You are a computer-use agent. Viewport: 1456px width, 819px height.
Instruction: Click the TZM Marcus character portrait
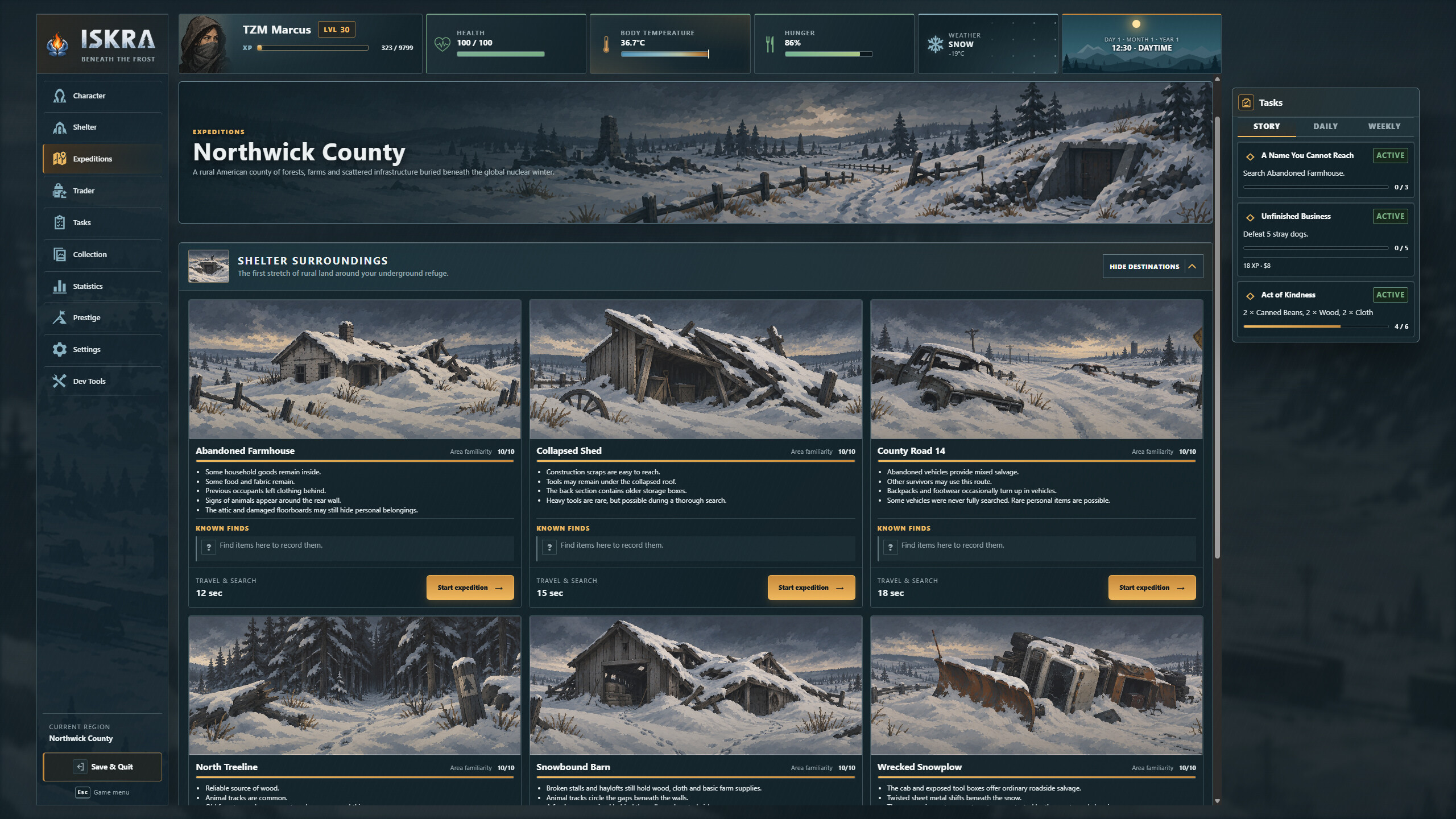click(206, 44)
